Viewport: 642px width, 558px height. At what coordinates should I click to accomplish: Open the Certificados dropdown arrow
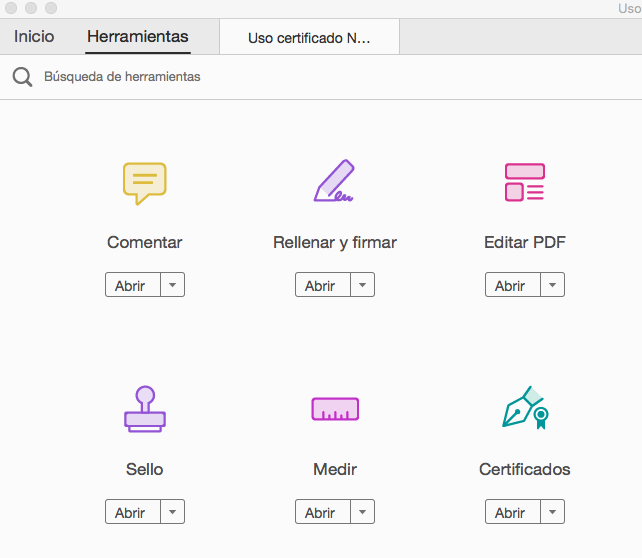point(552,512)
